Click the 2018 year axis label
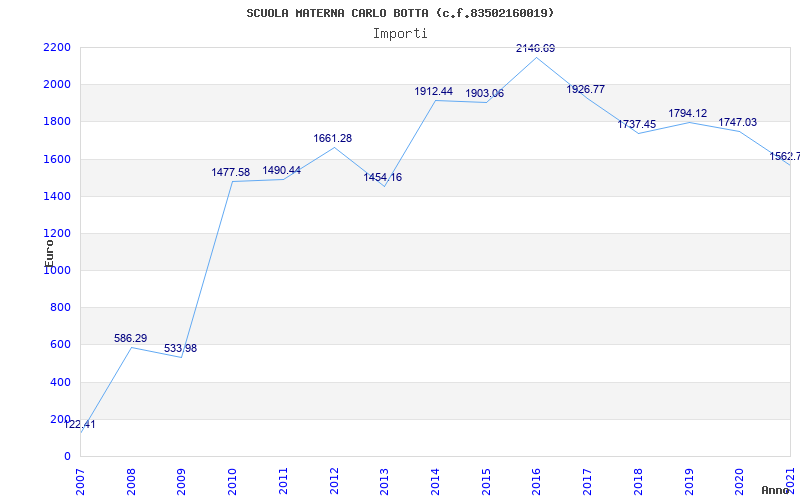The height and width of the screenshot is (500, 800). click(x=638, y=482)
